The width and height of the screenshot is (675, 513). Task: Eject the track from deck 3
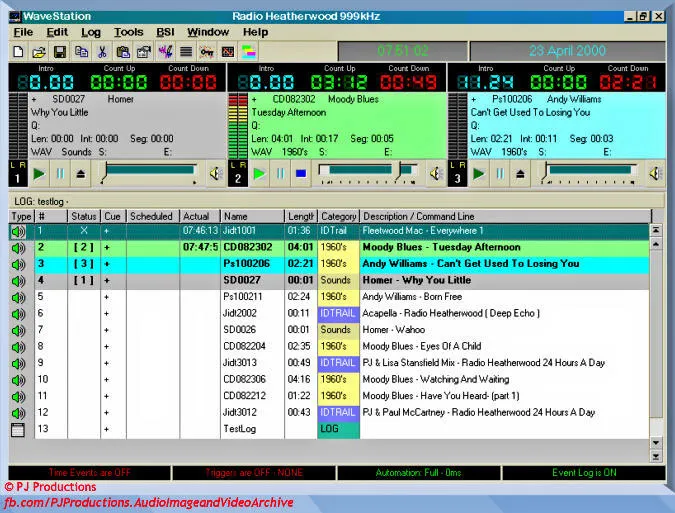[x=521, y=174]
